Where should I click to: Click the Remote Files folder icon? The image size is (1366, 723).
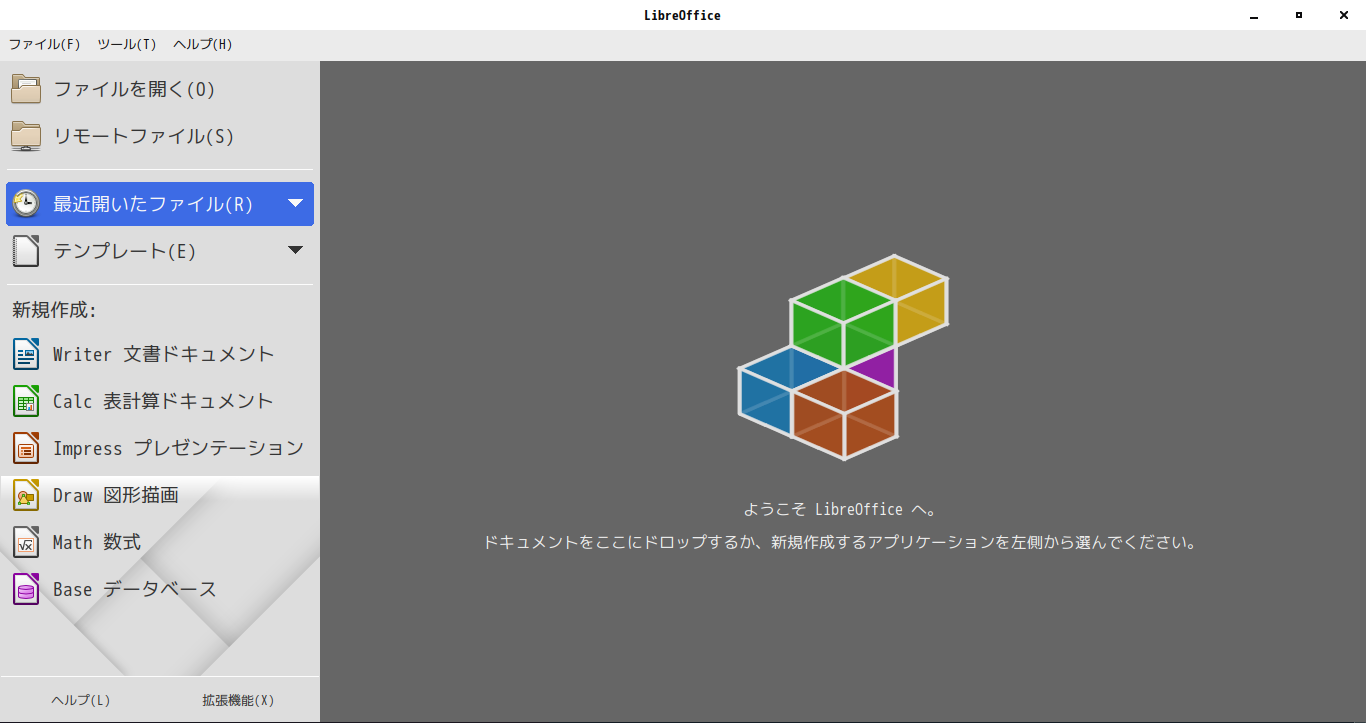(x=26, y=136)
